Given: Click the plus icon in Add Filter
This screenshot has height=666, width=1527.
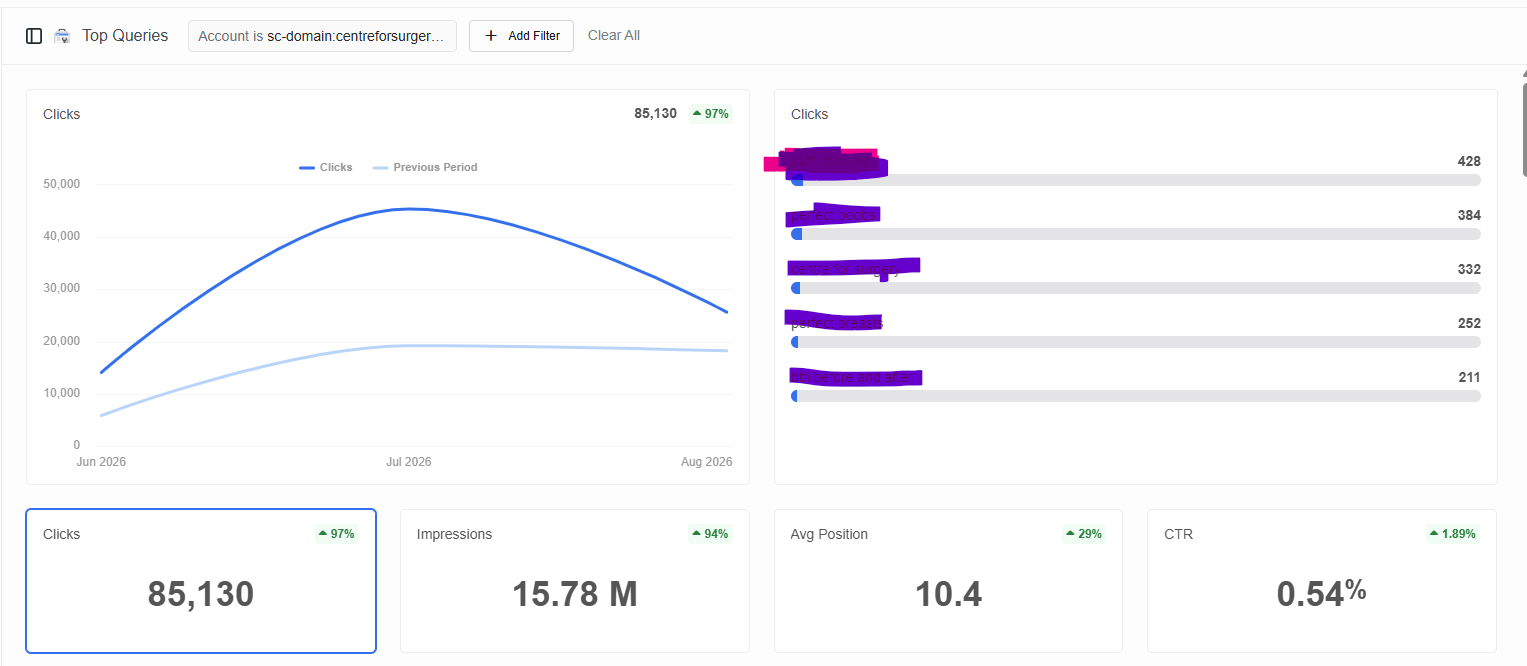Looking at the screenshot, I should (x=491, y=36).
